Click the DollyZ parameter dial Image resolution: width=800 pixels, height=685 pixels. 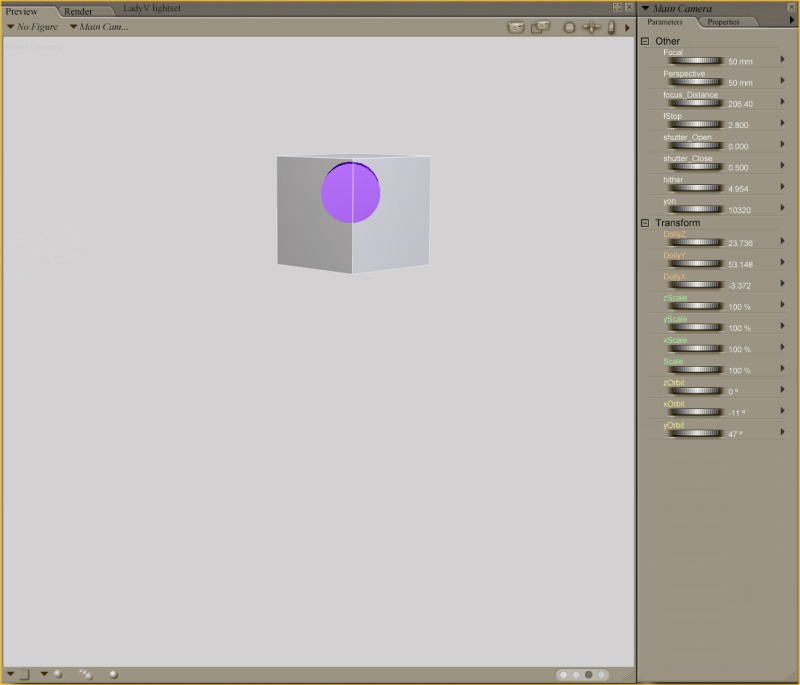[696, 242]
